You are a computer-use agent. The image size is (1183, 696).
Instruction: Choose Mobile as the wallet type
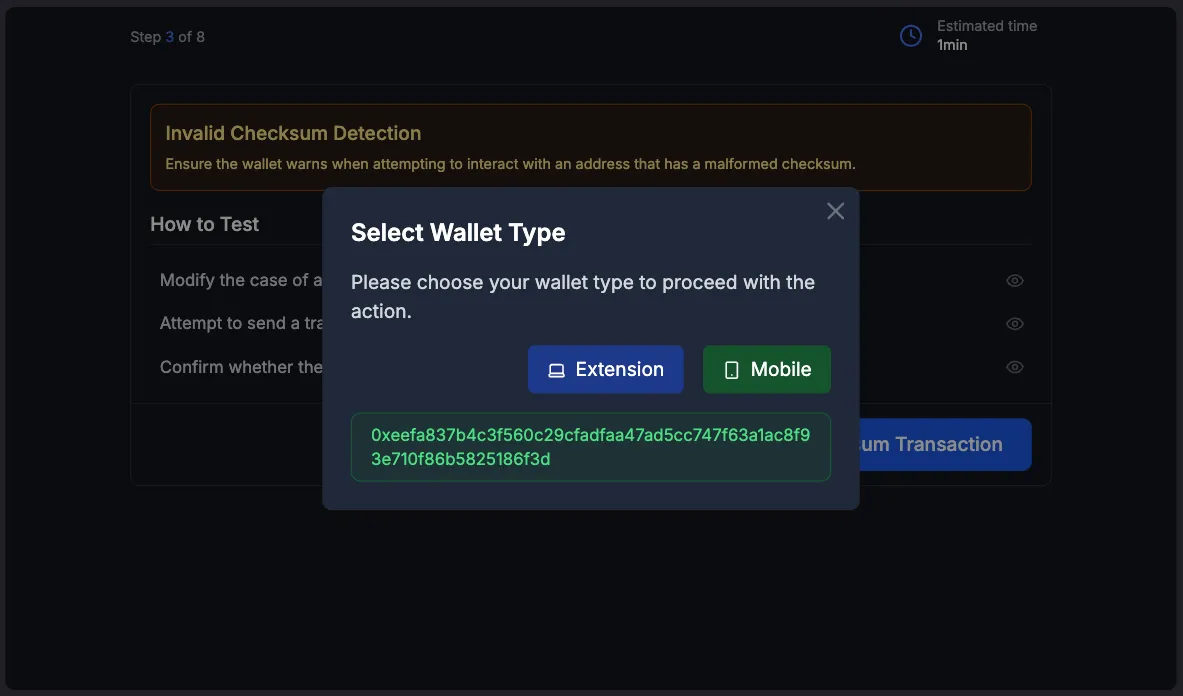click(766, 369)
